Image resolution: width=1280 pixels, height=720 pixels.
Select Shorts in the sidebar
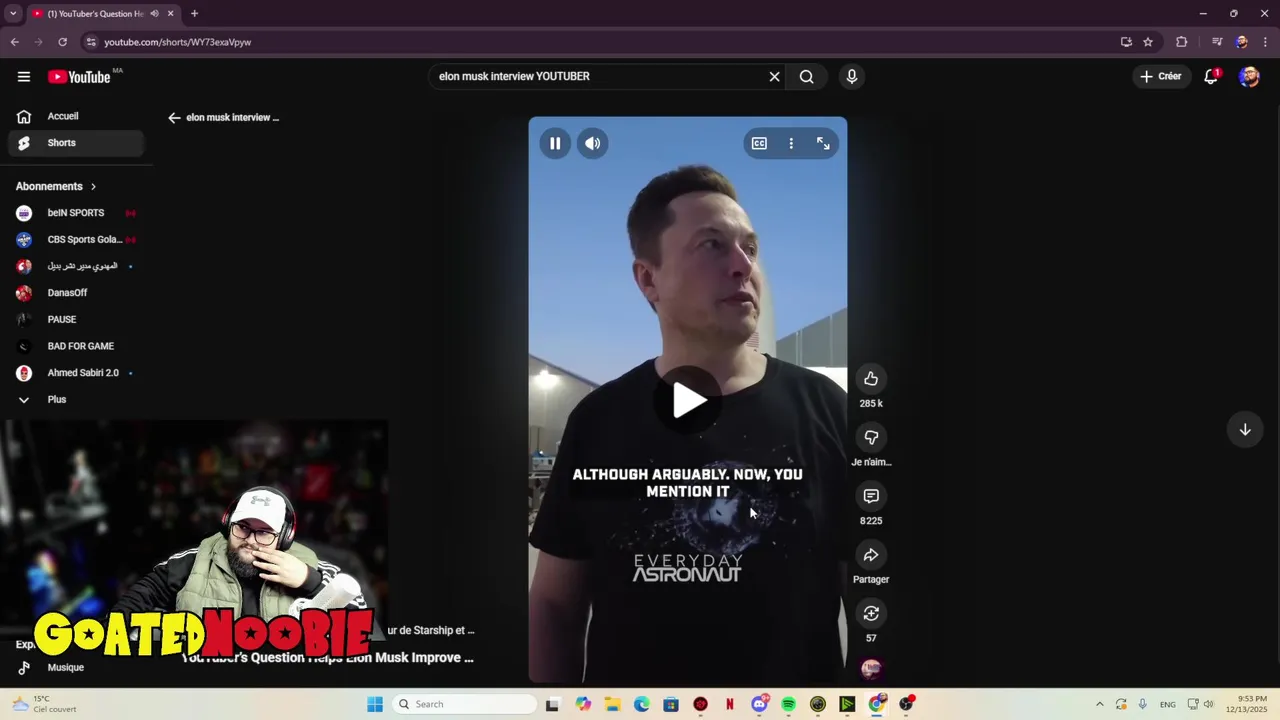(76, 143)
